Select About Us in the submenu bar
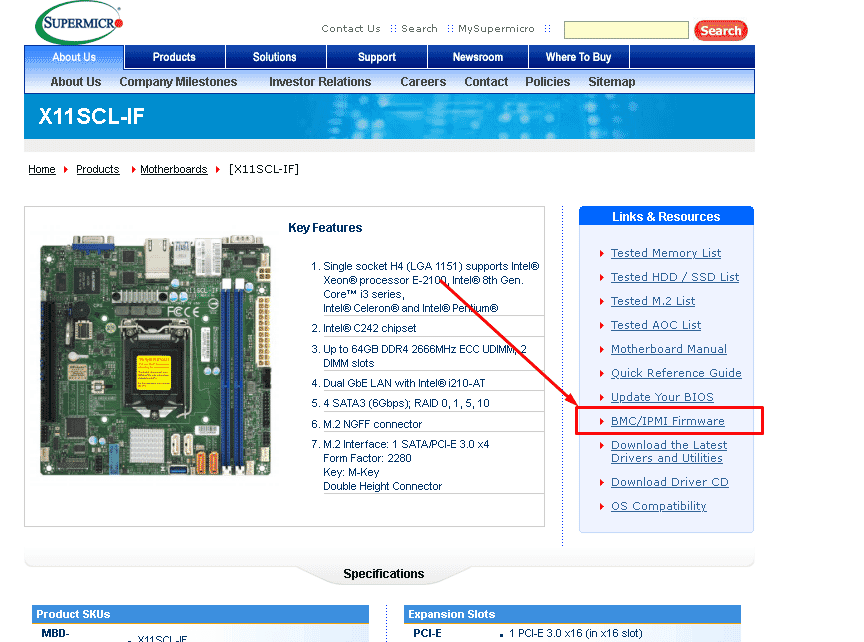Screen dimensions: 864x642 [x=75, y=82]
